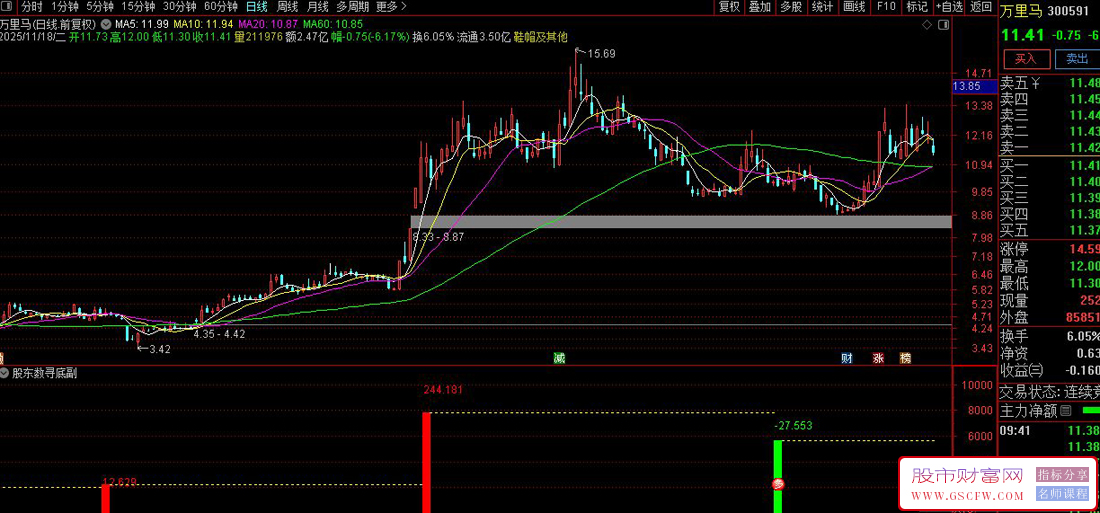This screenshot has height=513, width=1100.
Task: Click the 卖一 ask row
Action: (x=1049, y=147)
